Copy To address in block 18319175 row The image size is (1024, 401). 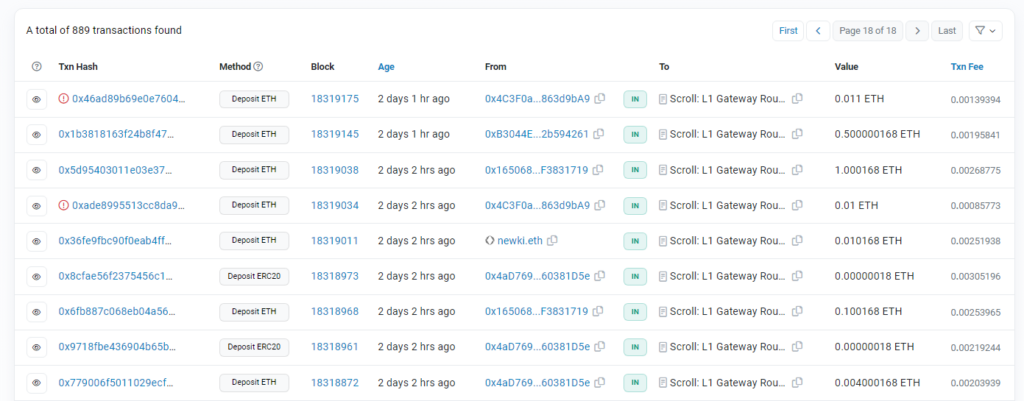(797, 99)
